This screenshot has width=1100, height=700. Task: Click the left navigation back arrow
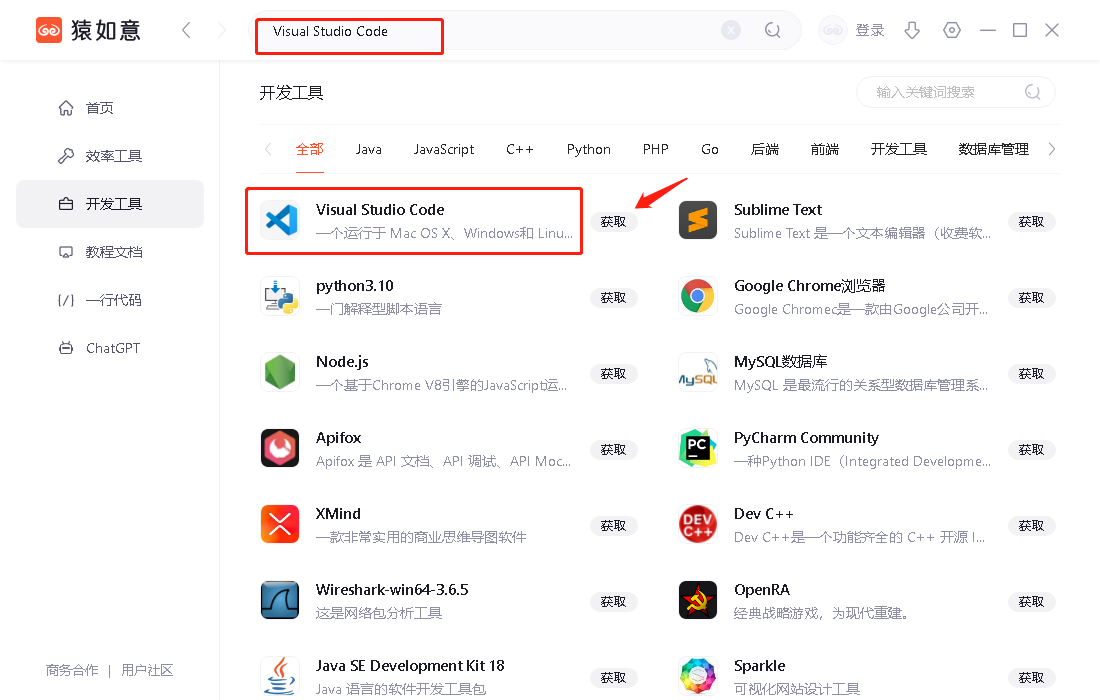click(x=186, y=30)
